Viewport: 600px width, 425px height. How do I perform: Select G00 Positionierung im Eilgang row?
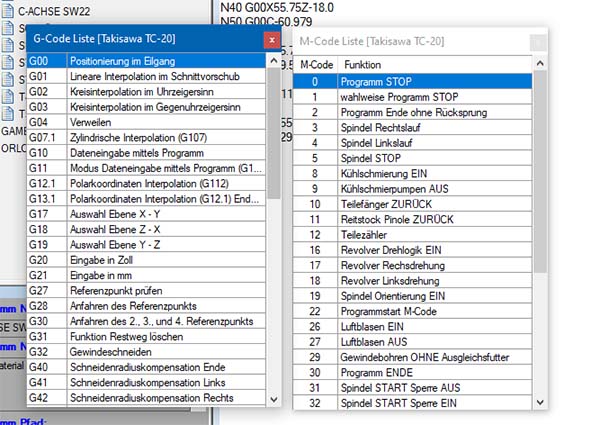coord(146,61)
